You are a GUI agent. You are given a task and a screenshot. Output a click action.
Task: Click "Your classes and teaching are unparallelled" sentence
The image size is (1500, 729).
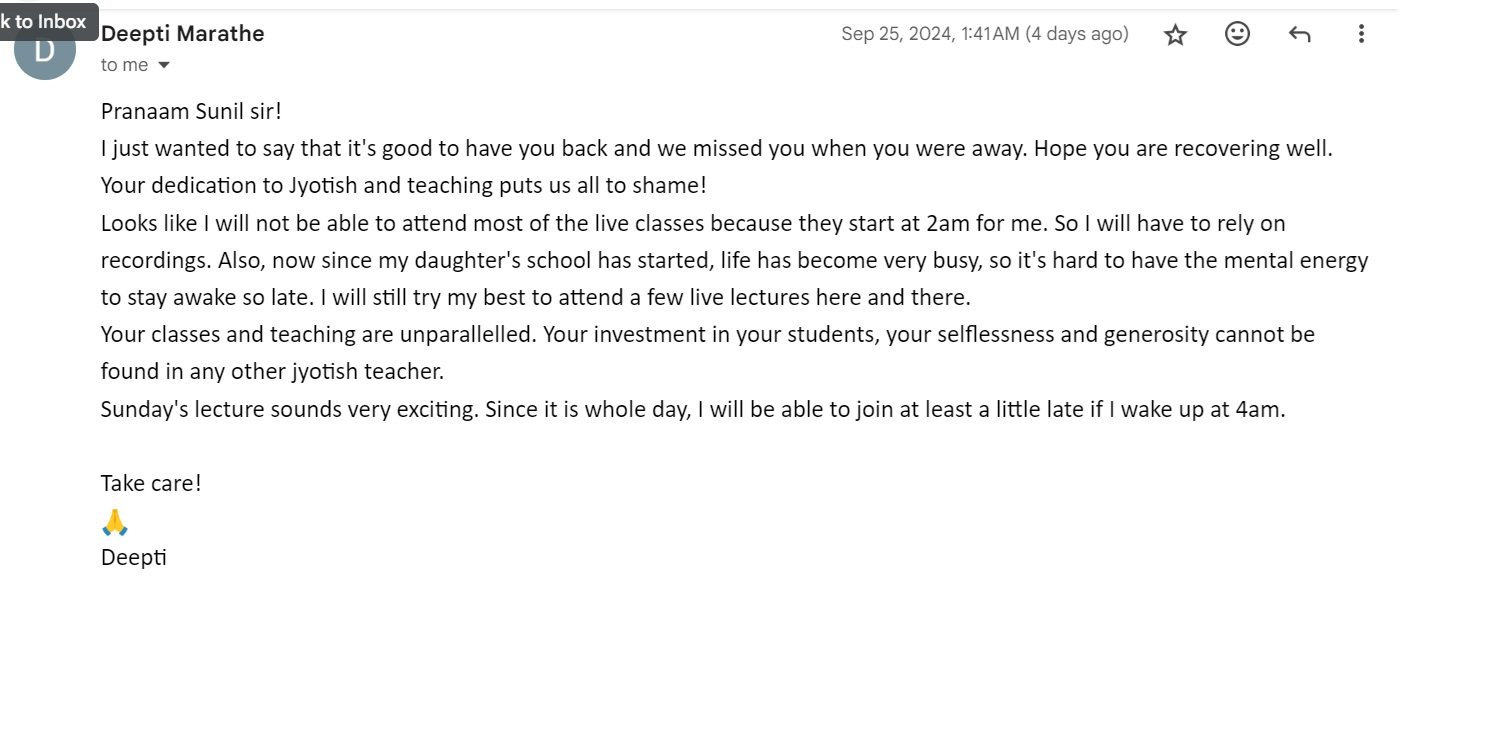point(321,334)
